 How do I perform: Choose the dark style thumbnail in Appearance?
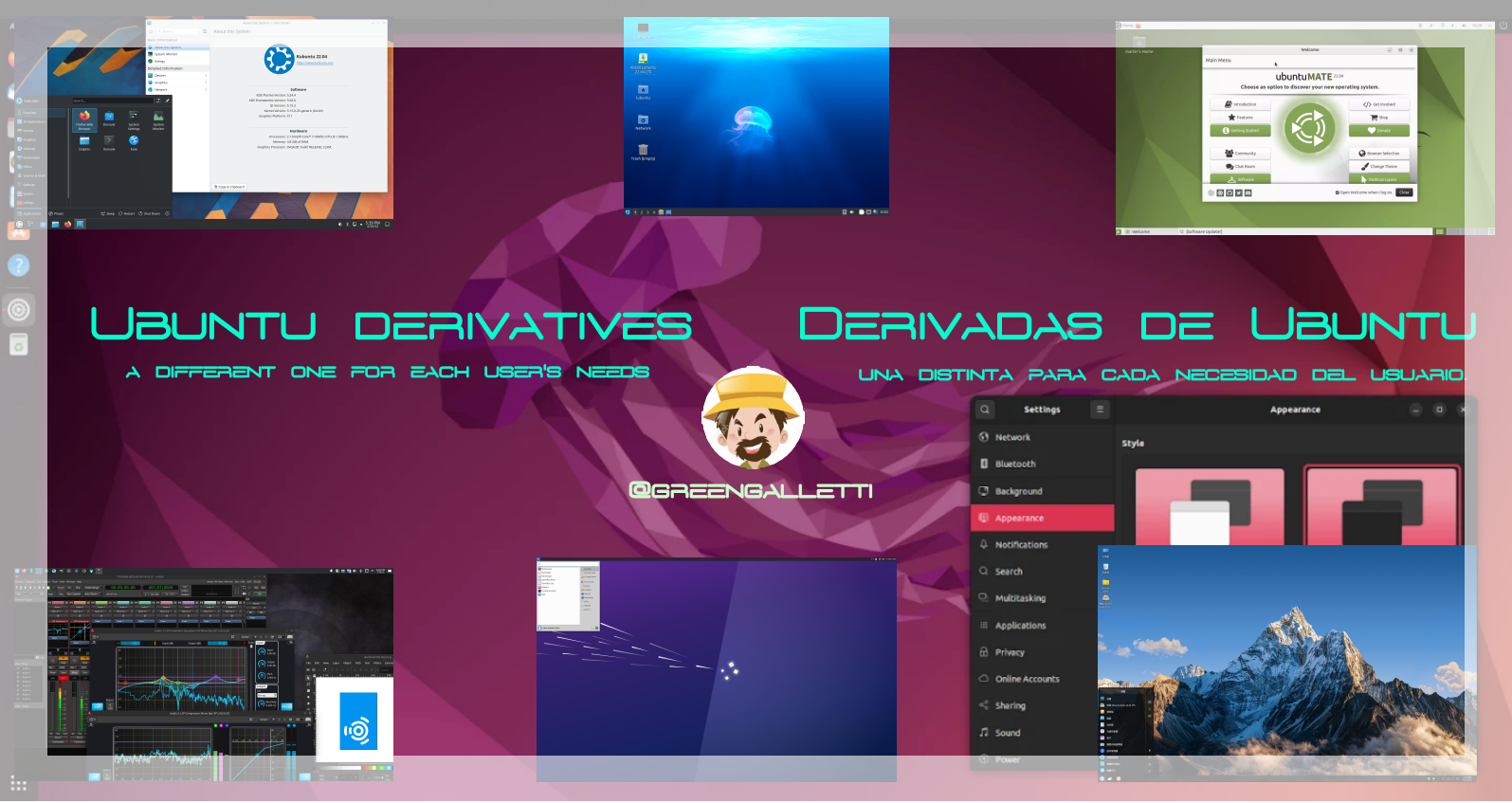coord(1382,506)
